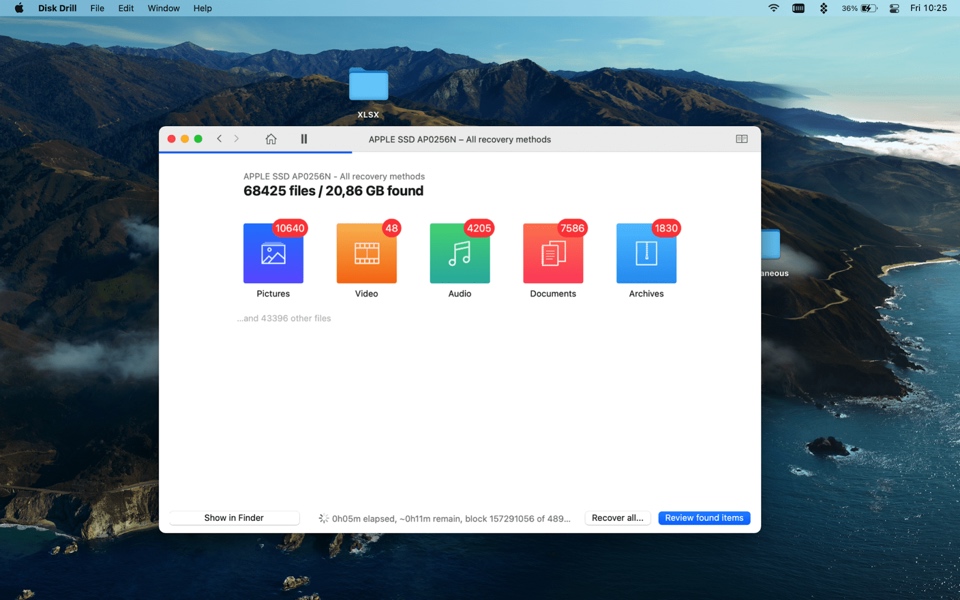Click the '68425 files / 20,86 GB found' heading
Screen dimensions: 960x600
pos(333,191)
